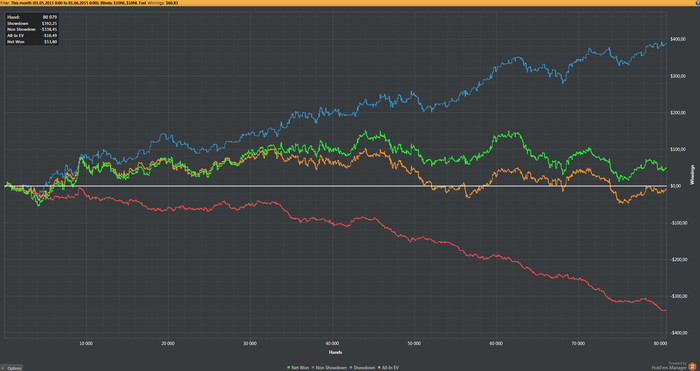Click the orange All-In EV legend marker
This screenshot has width=700, height=371.
(x=379, y=368)
